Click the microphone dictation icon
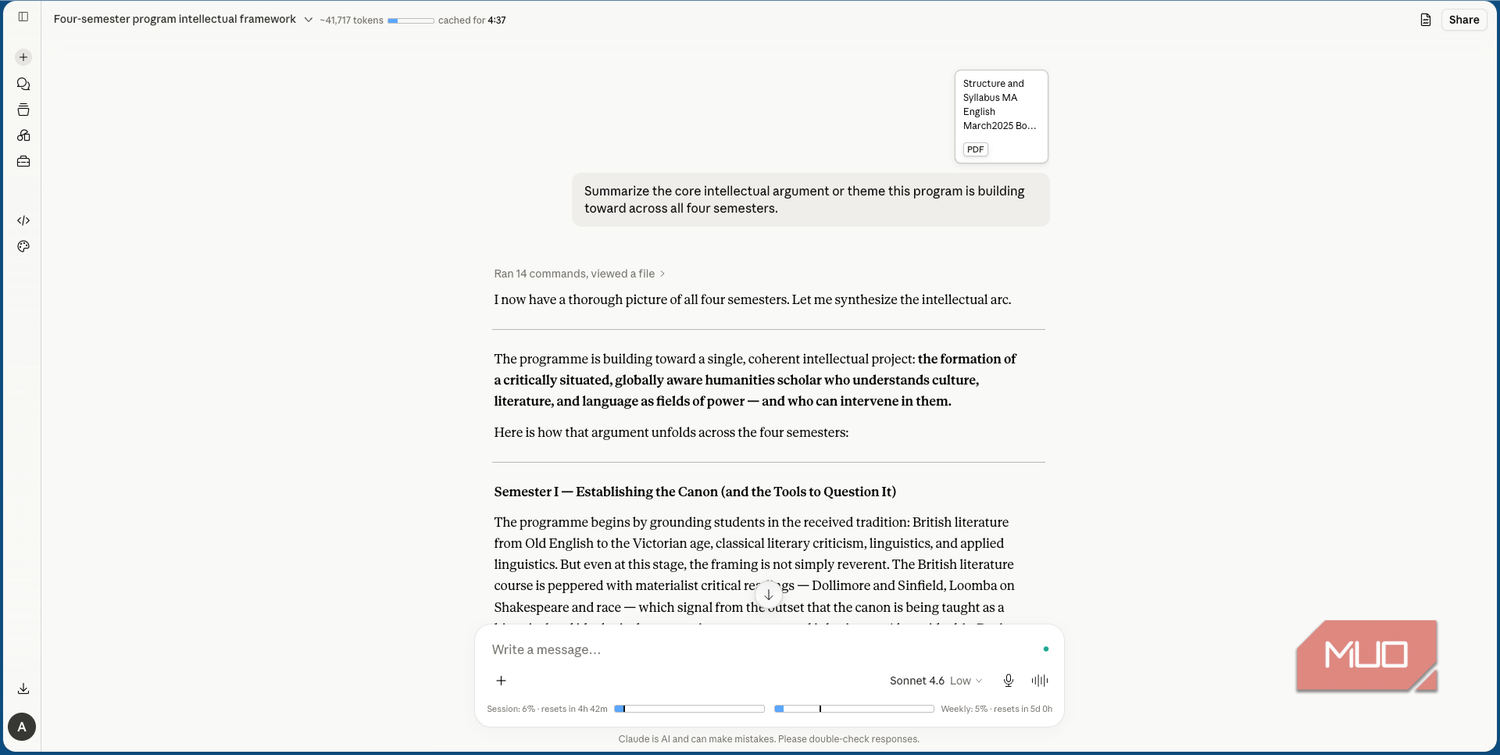This screenshot has width=1500, height=755. [1008, 681]
